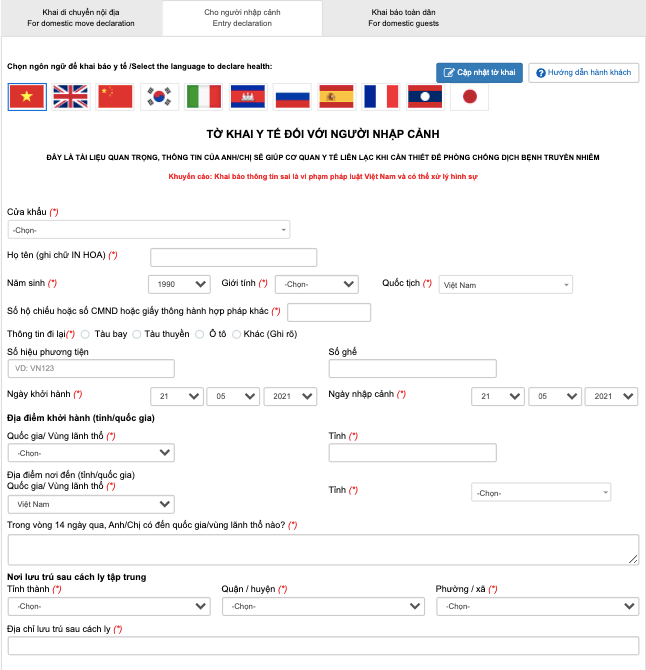This screenshot has height=670, width=646.
Task: Switch language using the Italian flag
Action: pyautogui.click(x=204, y=97)
